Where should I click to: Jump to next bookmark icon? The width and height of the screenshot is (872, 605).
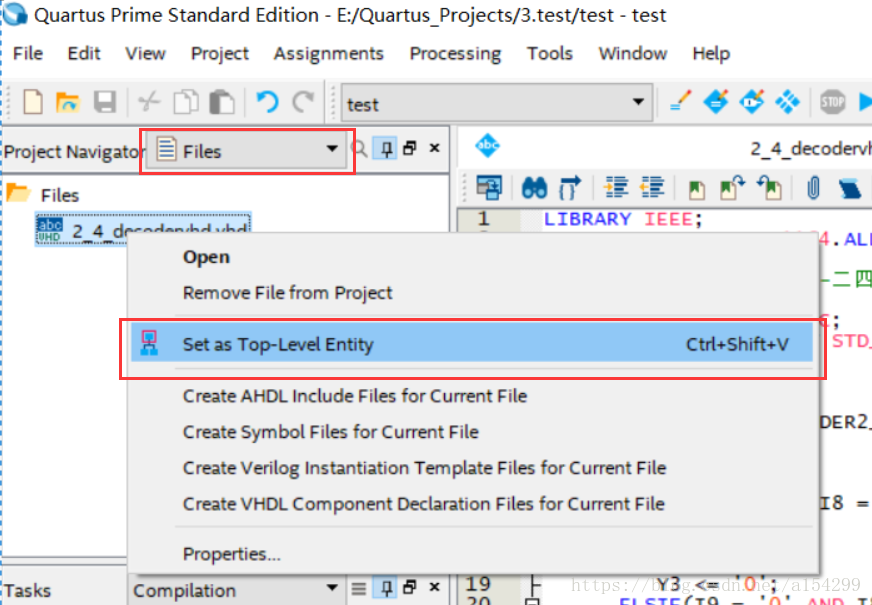pyautogui.click(x=732, y=187)
